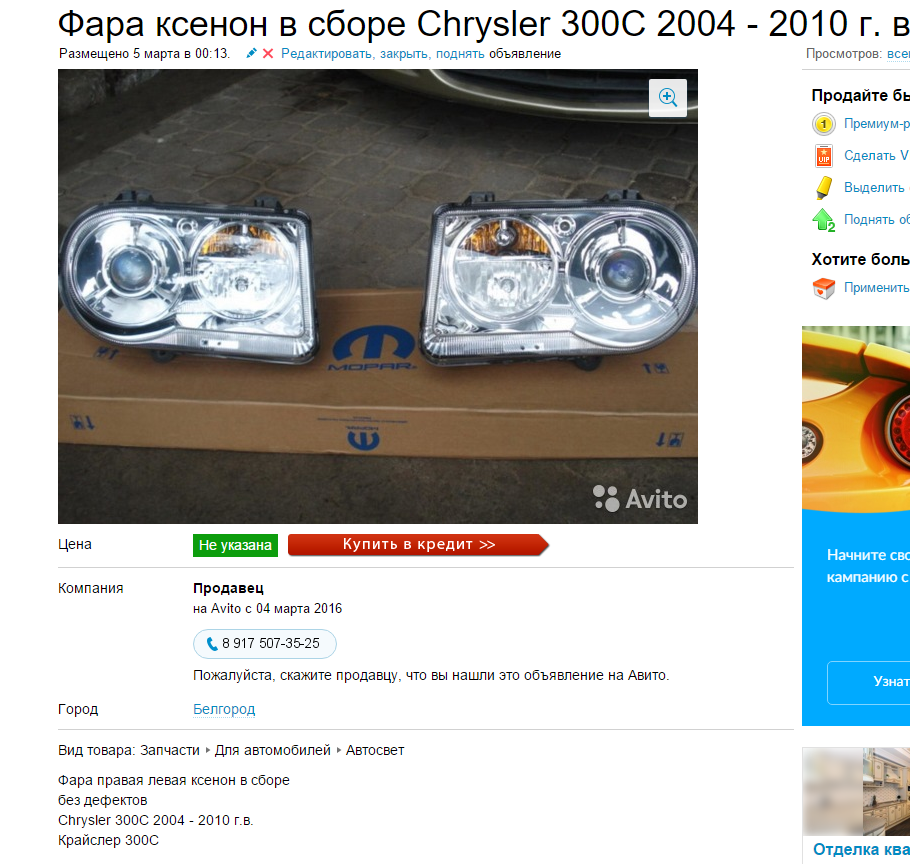Click the Не указана price label
This screenshot has width=910, height=864.
[x=235, y=545]
